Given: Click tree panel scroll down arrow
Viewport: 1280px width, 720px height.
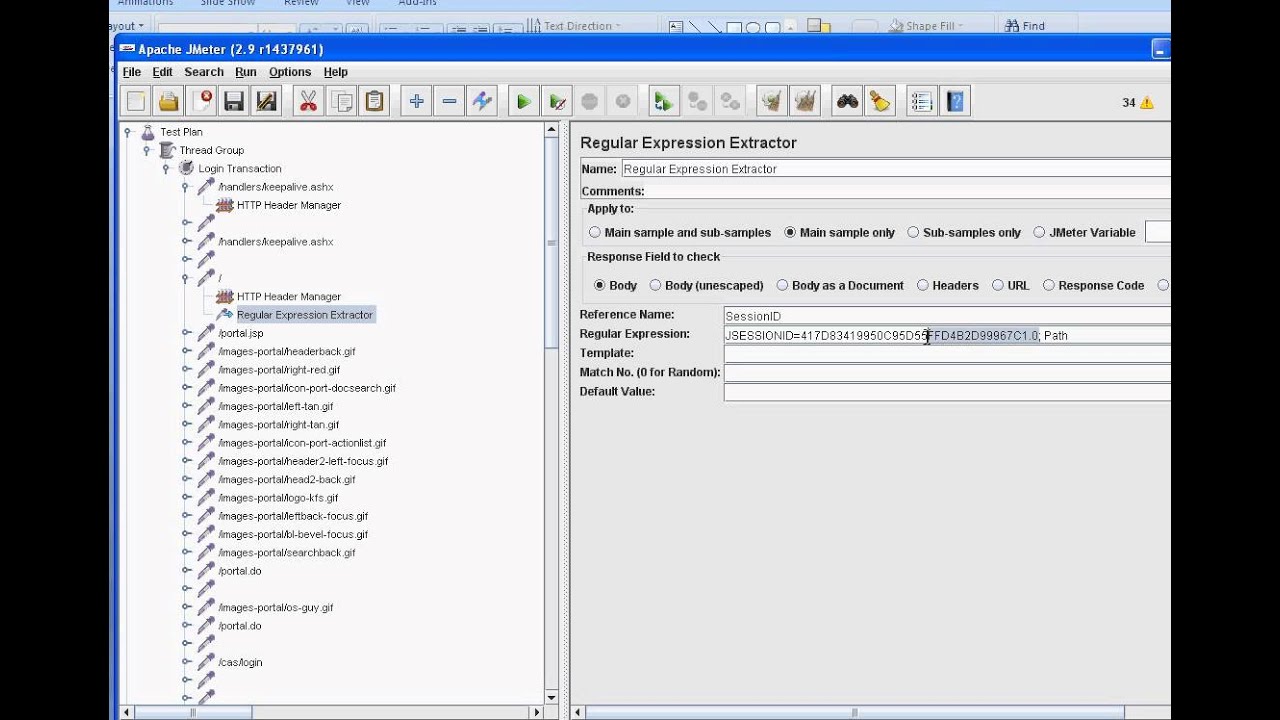Looking at the screenshot, I should pos(551,697).
